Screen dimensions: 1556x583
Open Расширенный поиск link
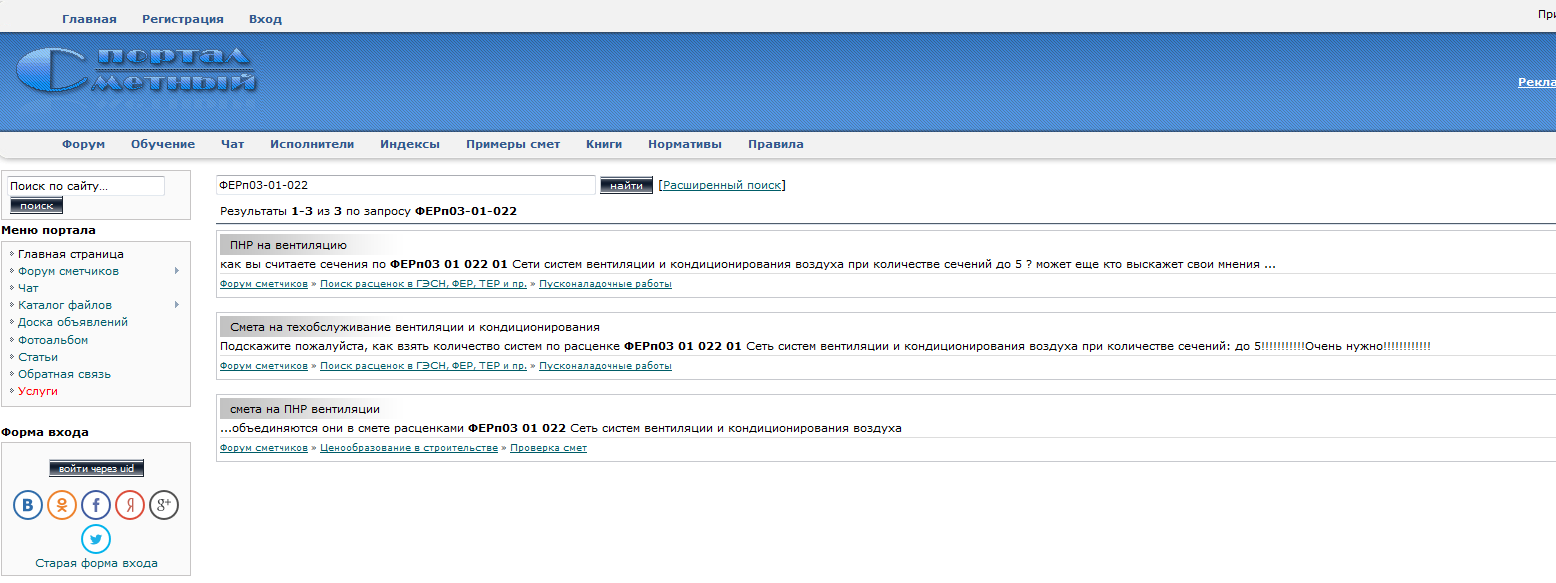pyautogui.click(x=723, y=185)
